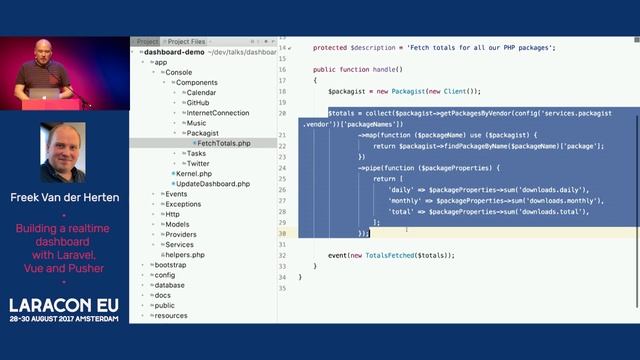Collapse the Console folder arrow
Image resolution: width=640 pixels, height=360 pixels.
[153, 72]
